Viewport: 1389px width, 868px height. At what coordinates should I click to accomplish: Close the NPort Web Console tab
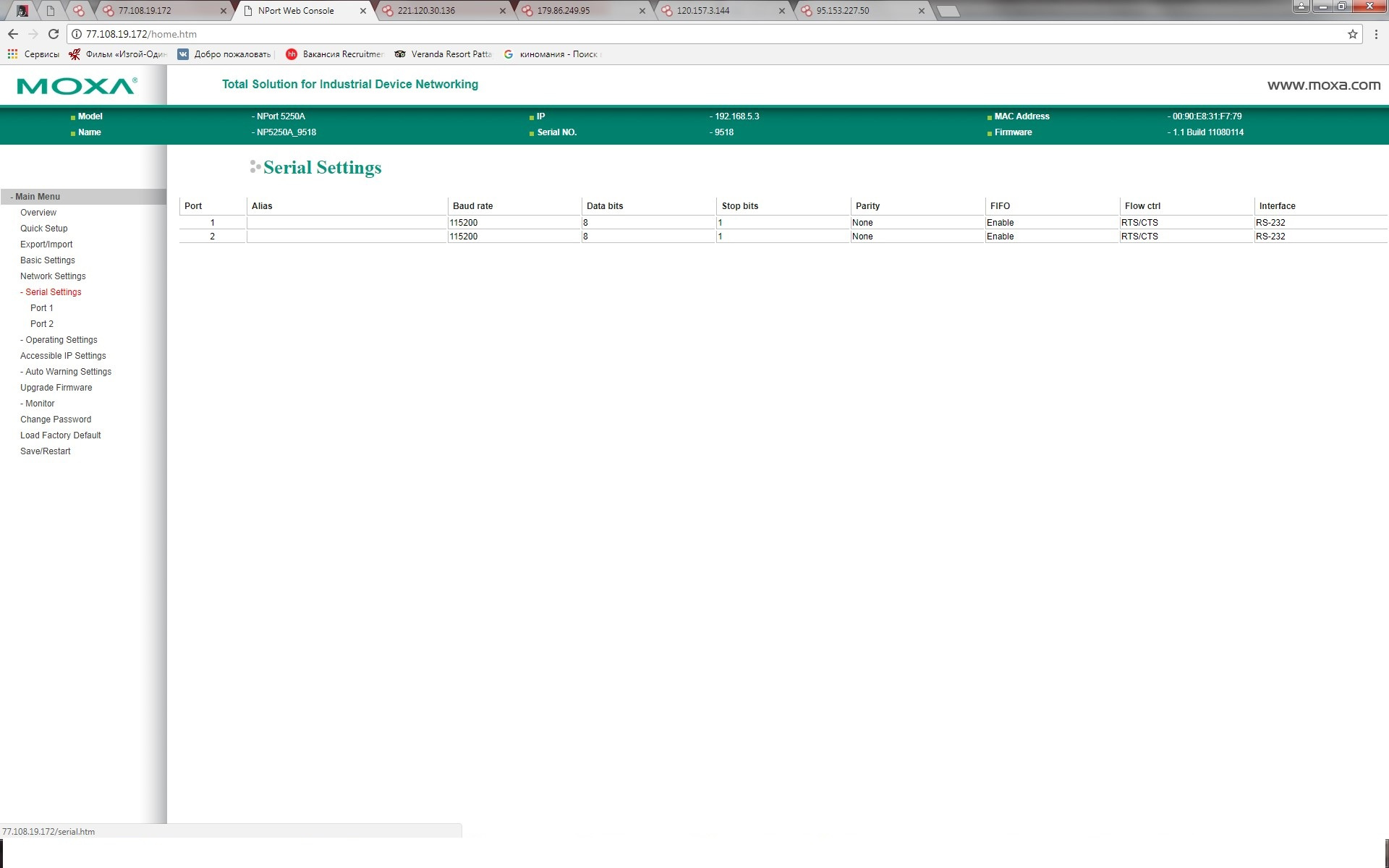(363, 11)
